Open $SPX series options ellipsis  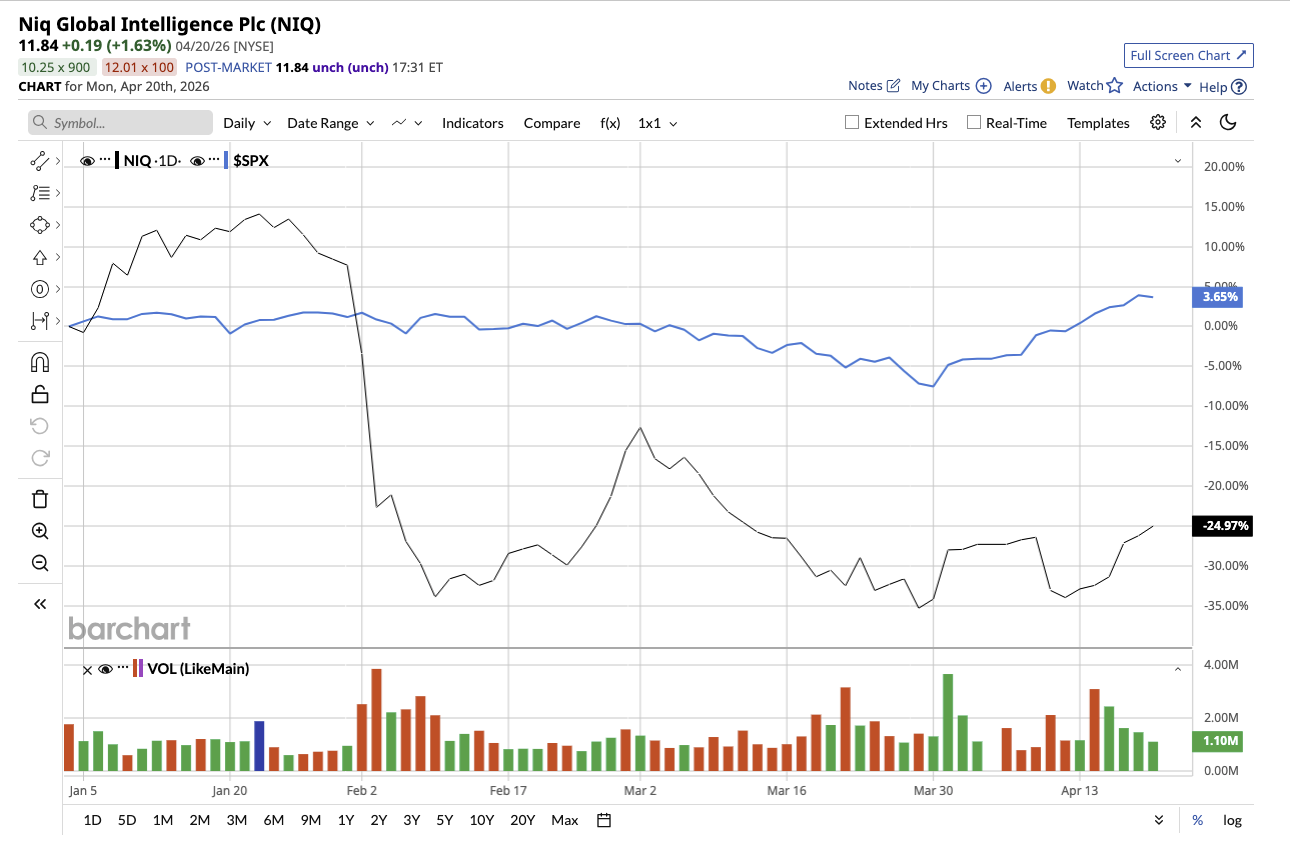click(x=213, y=160)
